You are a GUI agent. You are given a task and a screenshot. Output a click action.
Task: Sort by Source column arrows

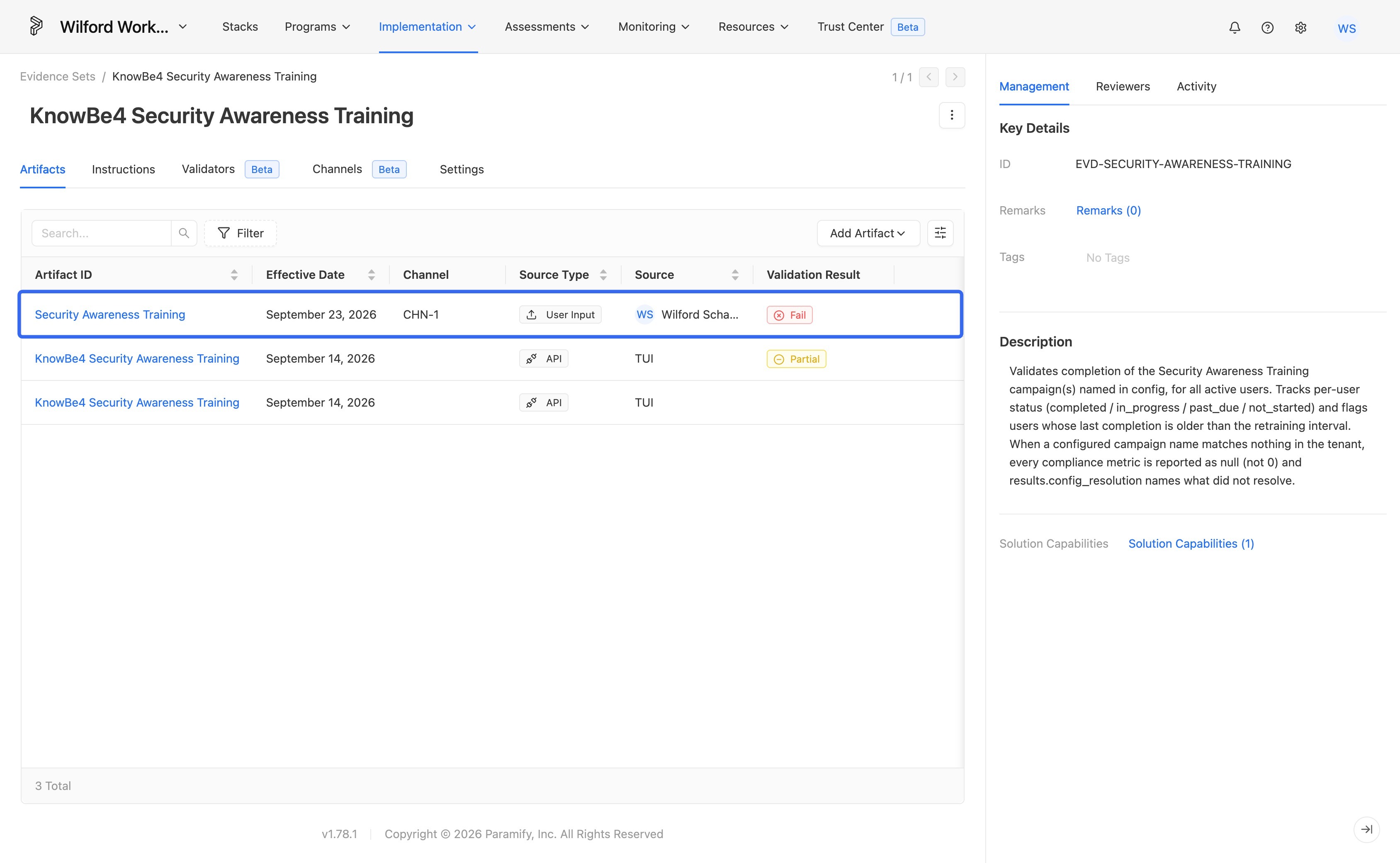point(735,275)
